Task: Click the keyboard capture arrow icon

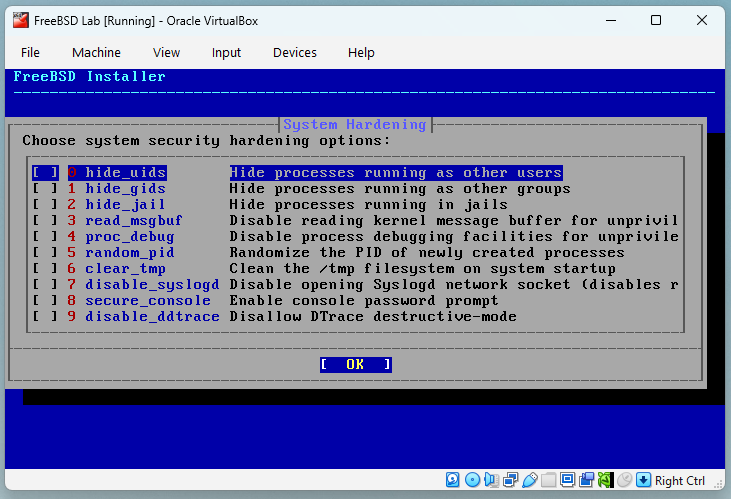Action: (643, 480)
